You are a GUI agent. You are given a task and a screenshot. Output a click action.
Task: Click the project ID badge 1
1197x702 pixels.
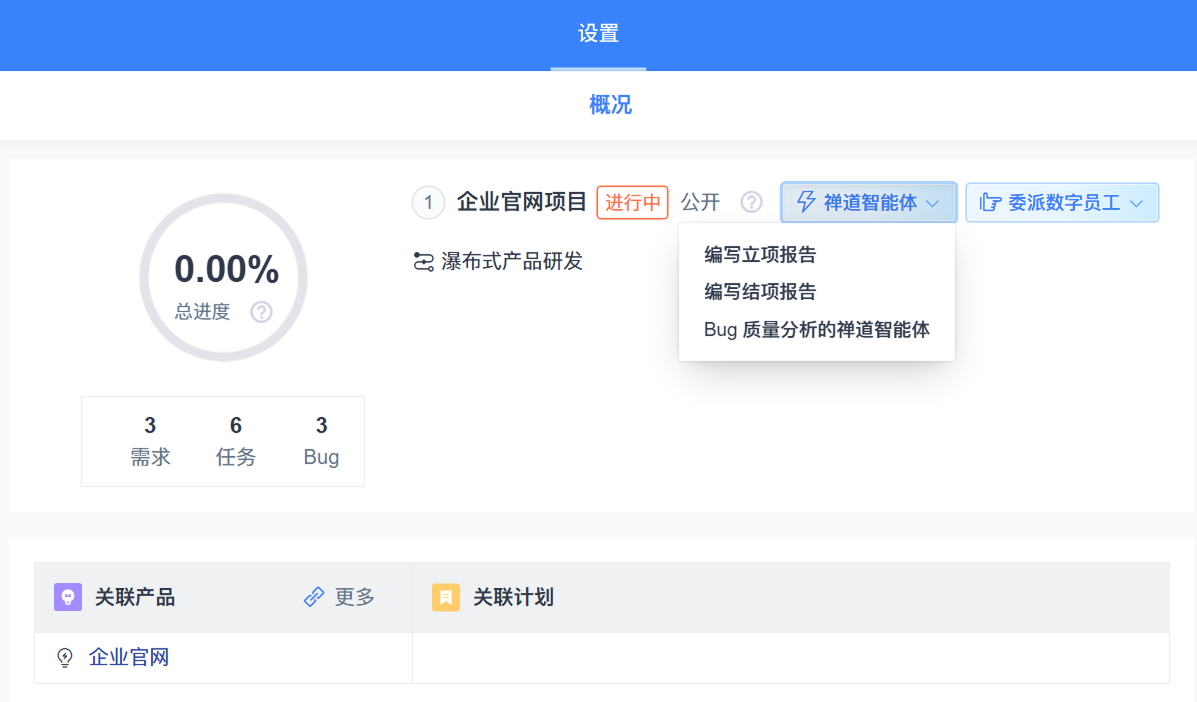[x=428, y=202]
